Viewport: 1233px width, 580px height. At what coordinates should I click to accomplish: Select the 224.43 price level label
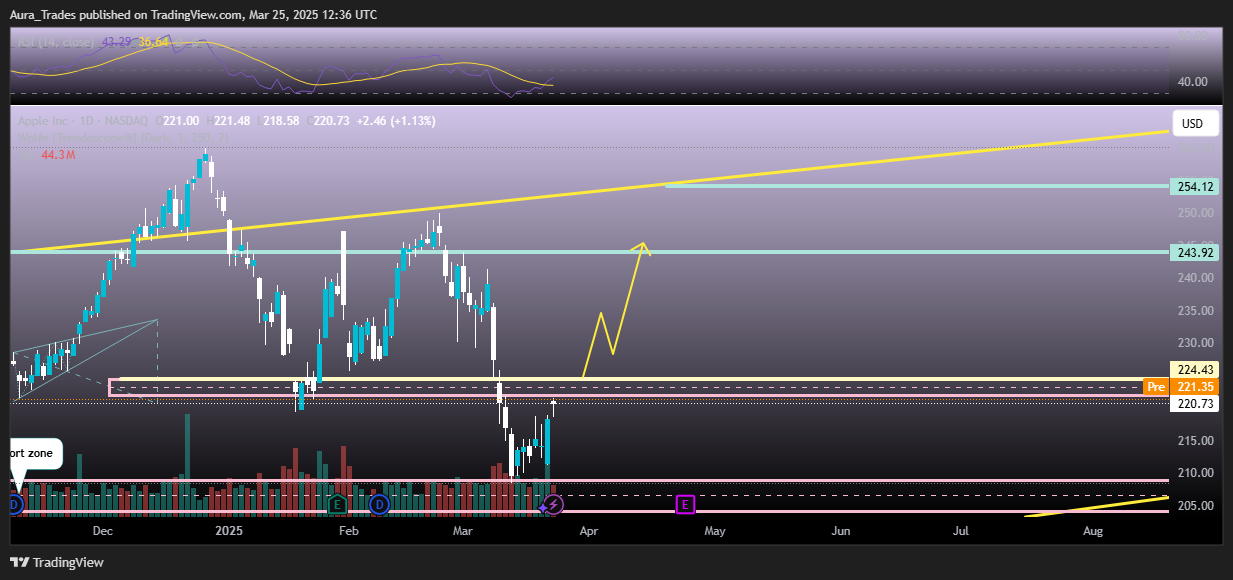point(1193,371)
